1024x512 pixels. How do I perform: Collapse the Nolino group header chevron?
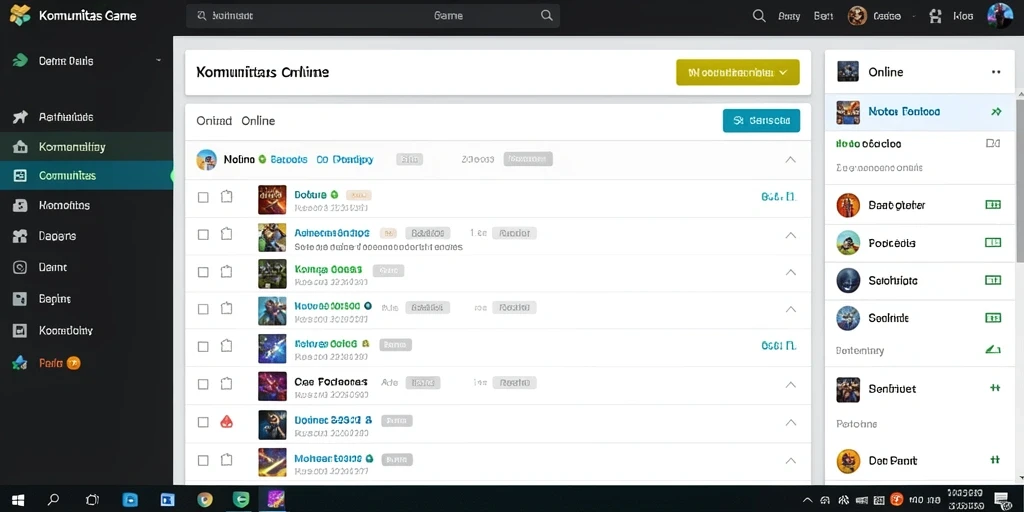click(x=790, y=159)
